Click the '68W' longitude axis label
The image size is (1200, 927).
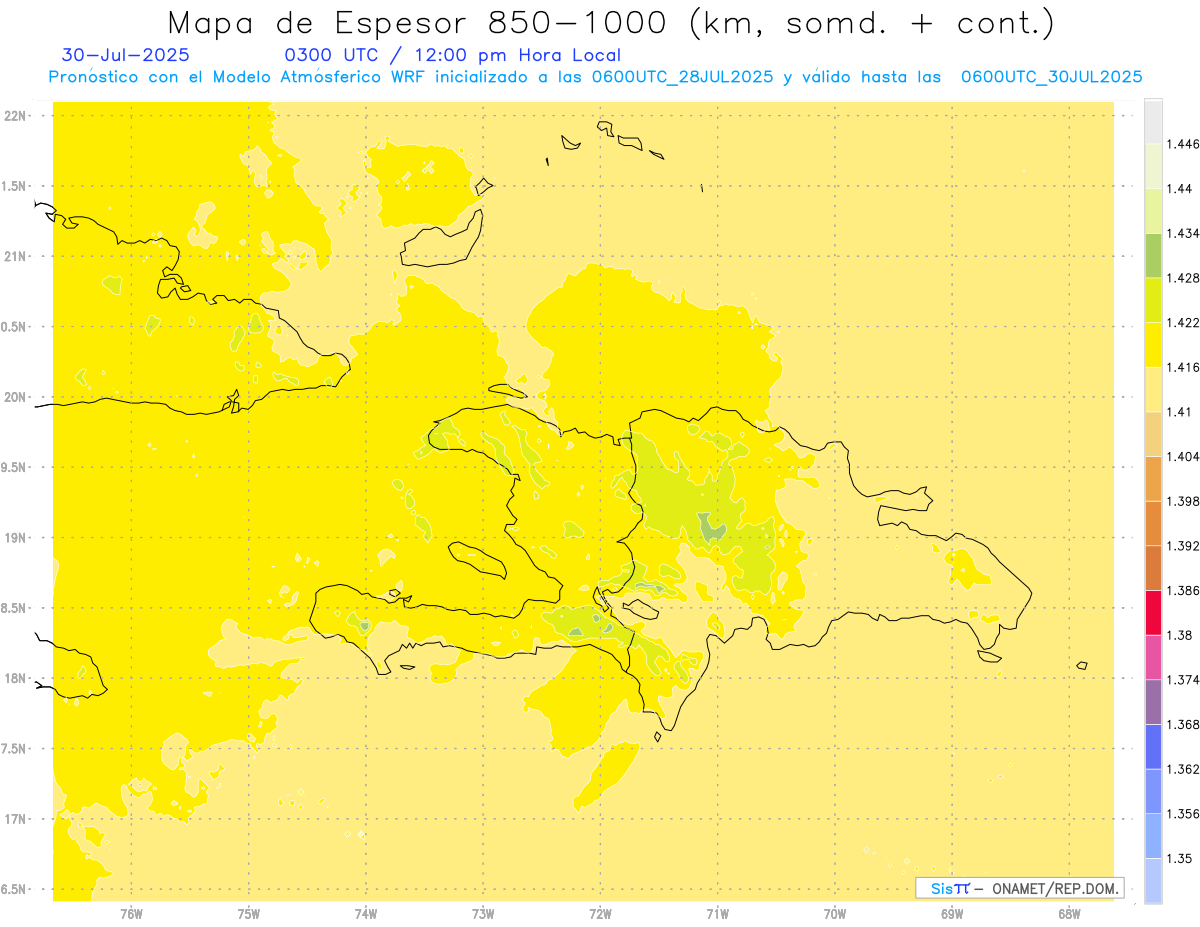point(1069,913)
